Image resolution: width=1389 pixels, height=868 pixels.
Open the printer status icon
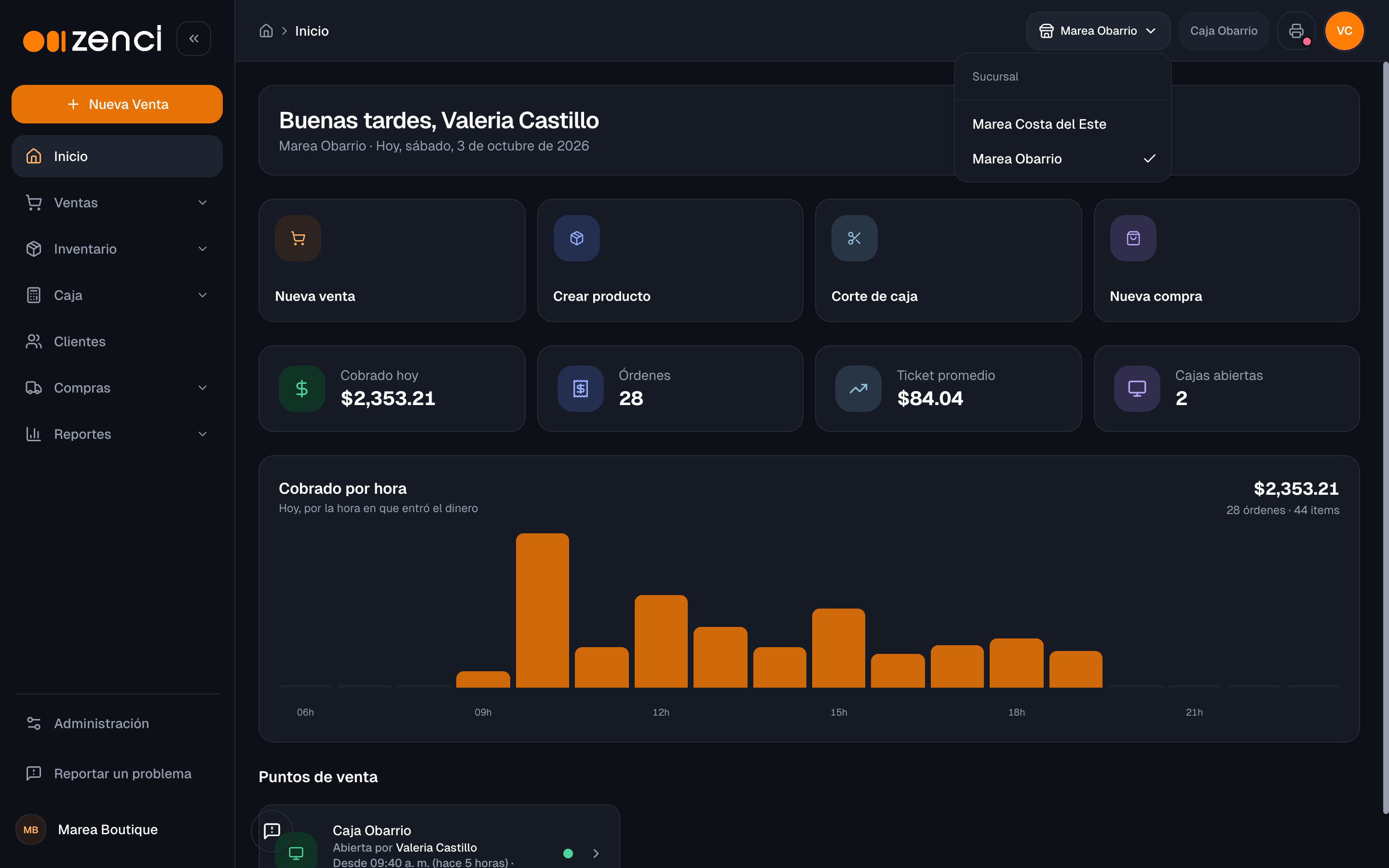point(1296,31)
